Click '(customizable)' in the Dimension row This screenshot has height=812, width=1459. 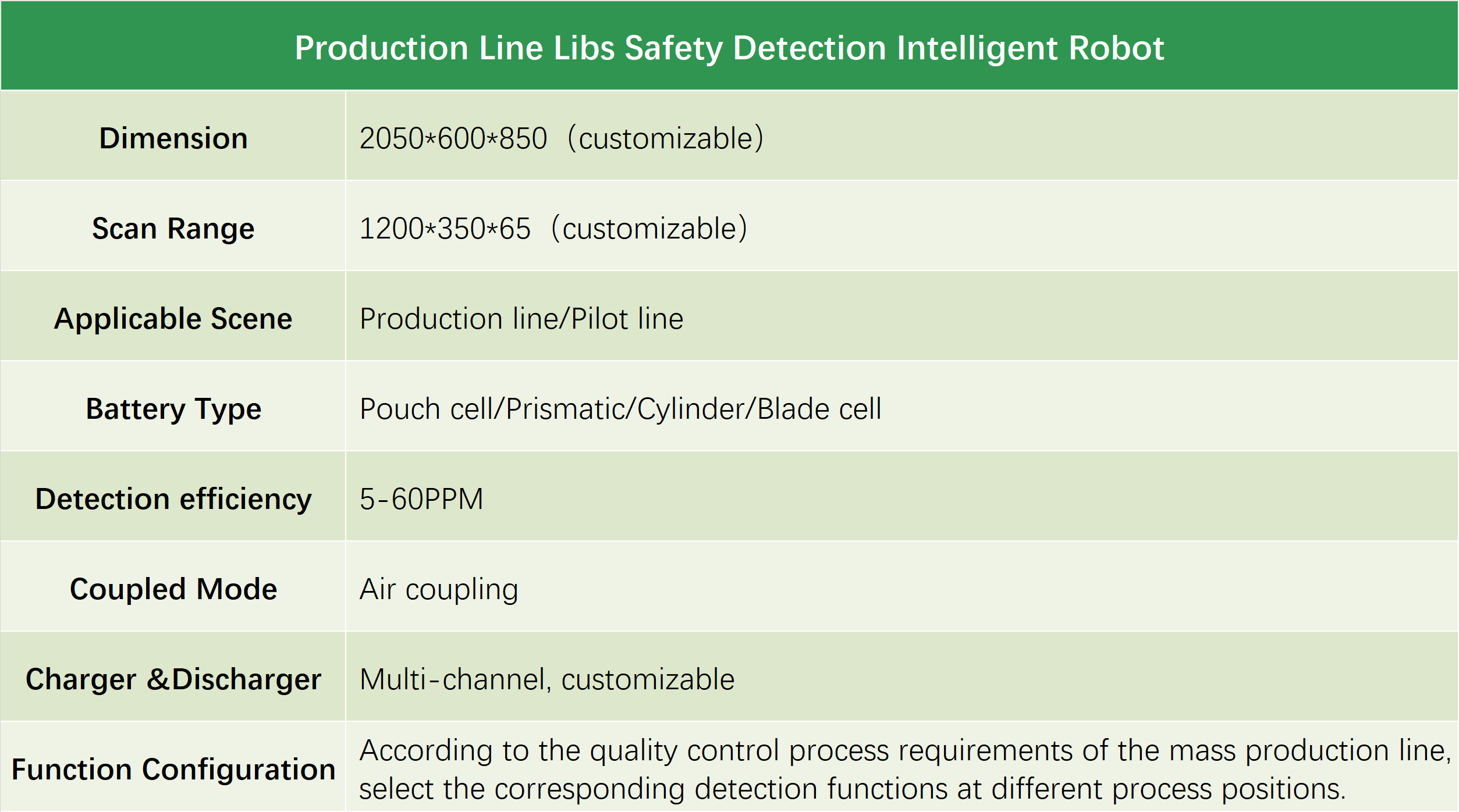coord(666,138)
